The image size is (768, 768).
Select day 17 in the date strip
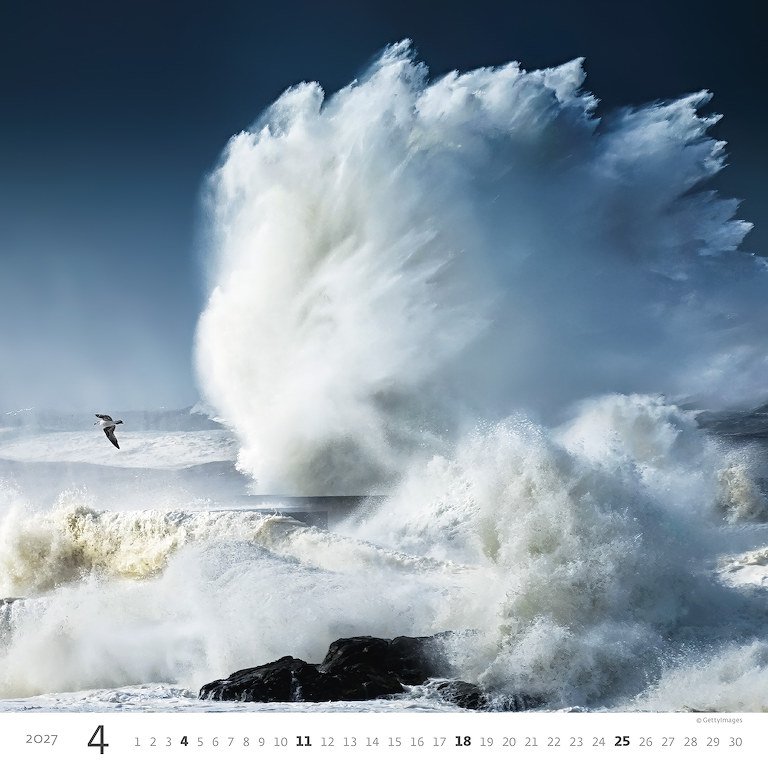(440, 742)
